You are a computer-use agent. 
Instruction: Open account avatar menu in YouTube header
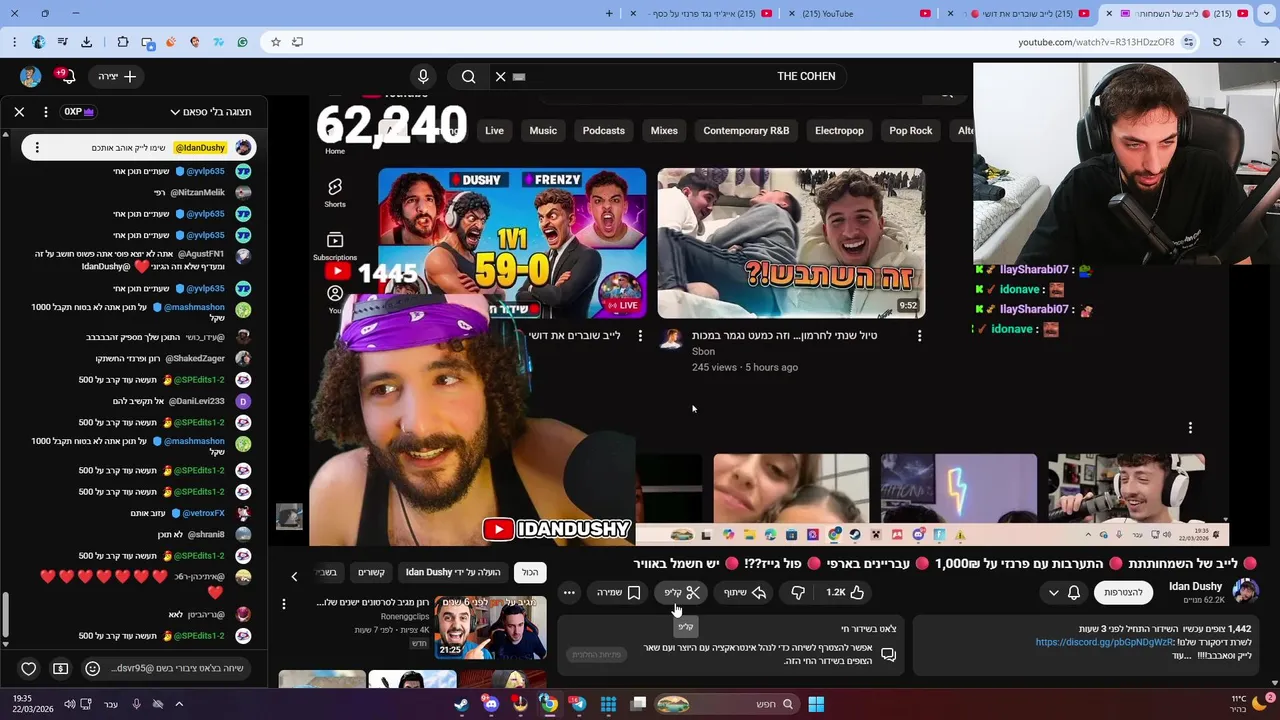[x=30, y=76]
